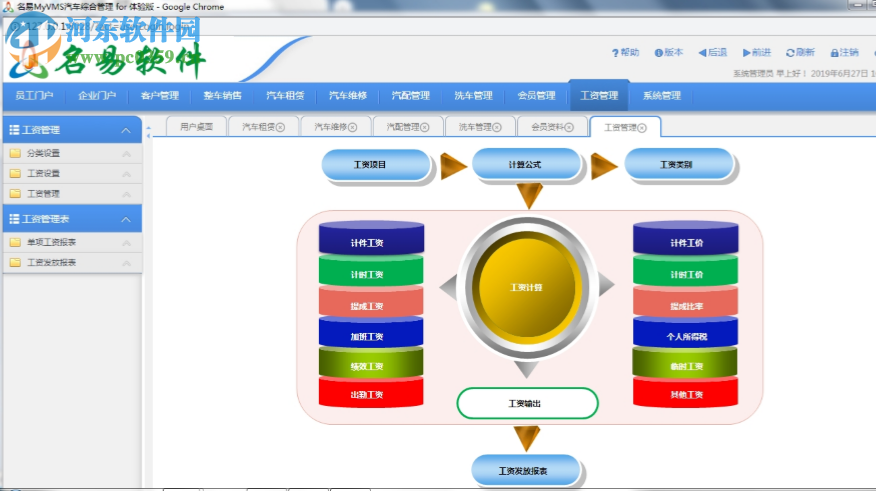Click the sidebar collapse handle beside tab strip

(148, 132)
